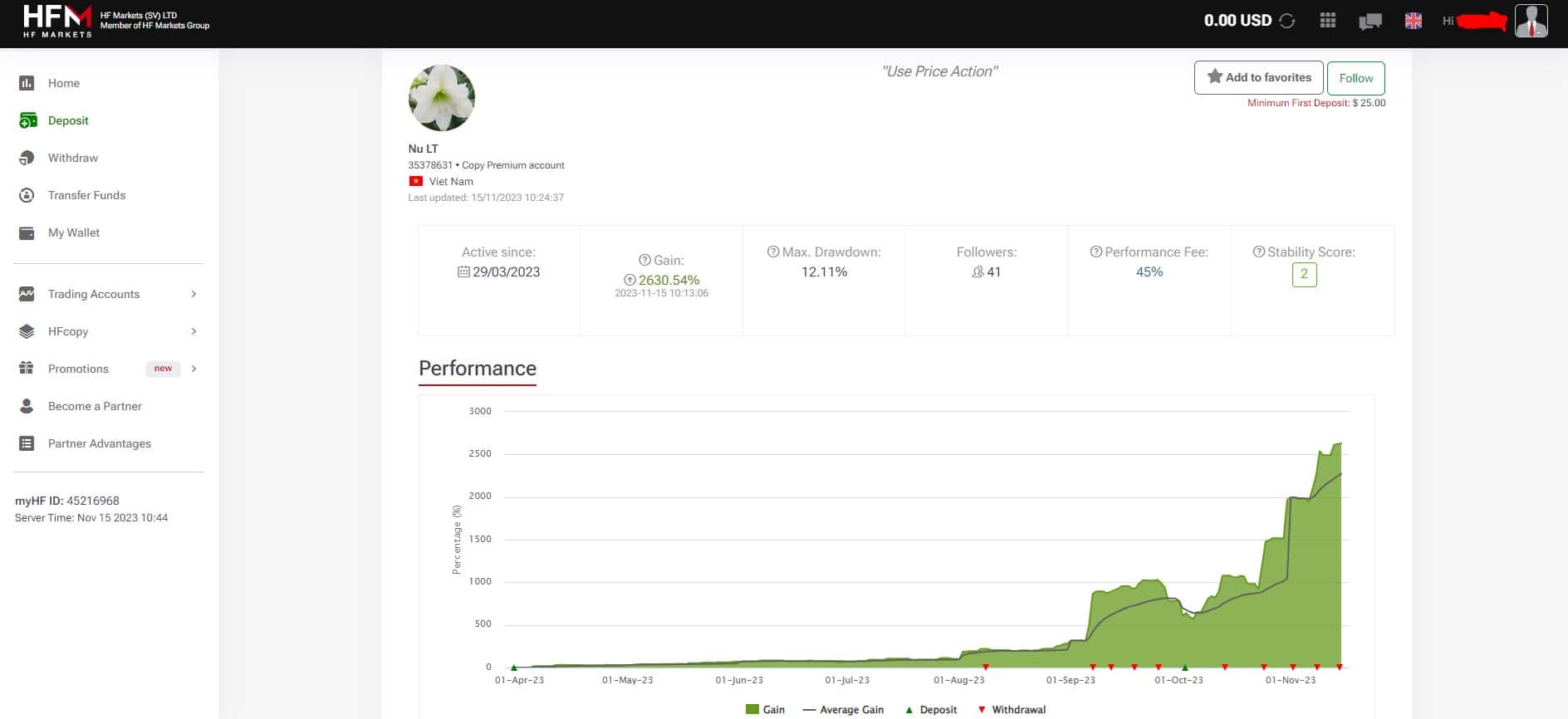
Task: Click the Nu LT flower profile picture
Action: point(442,98)
